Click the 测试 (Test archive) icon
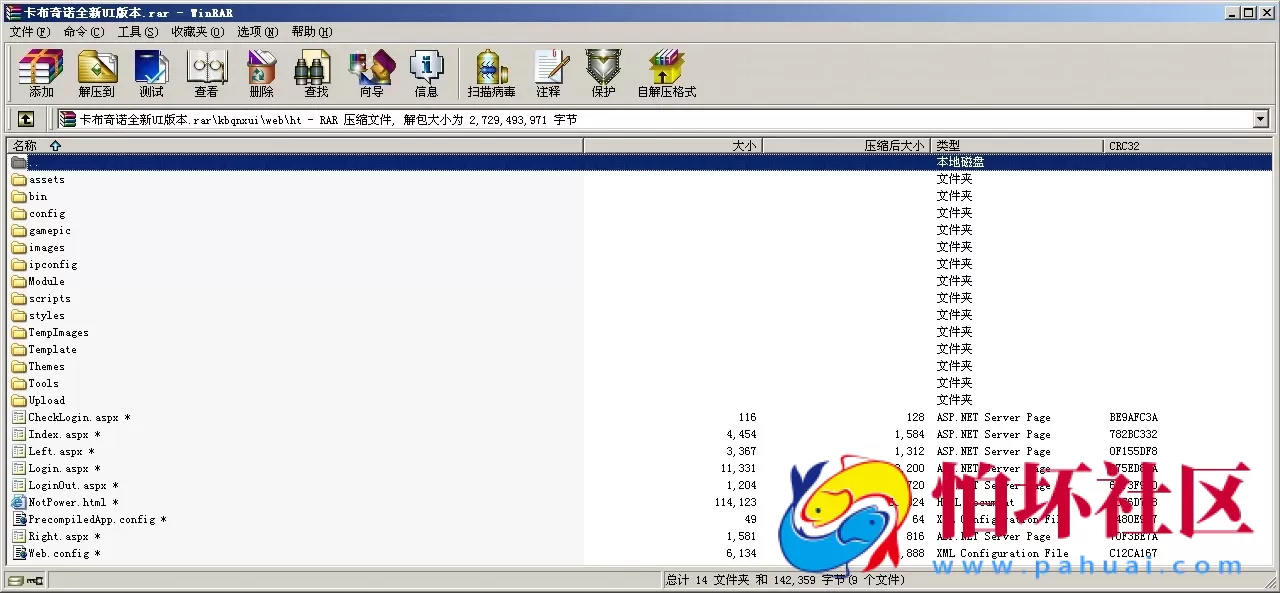The height and width of the screenshot is (593, 1280). point(151,70)
